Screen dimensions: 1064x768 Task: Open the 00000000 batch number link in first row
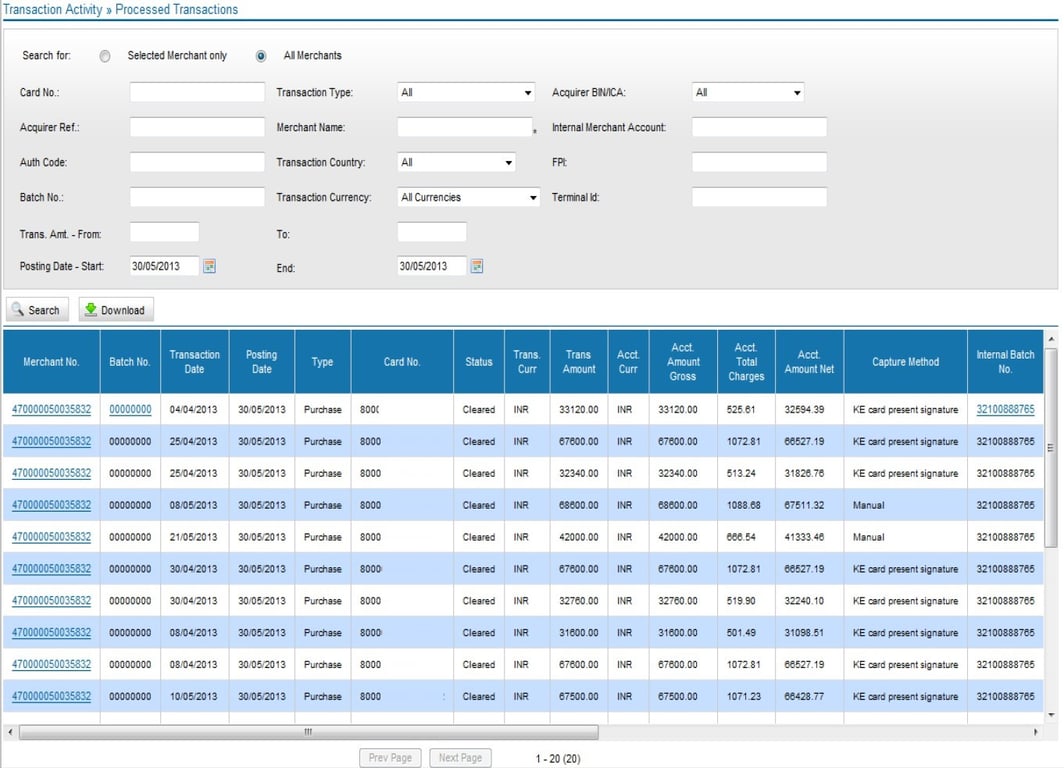tap(130, 409)
